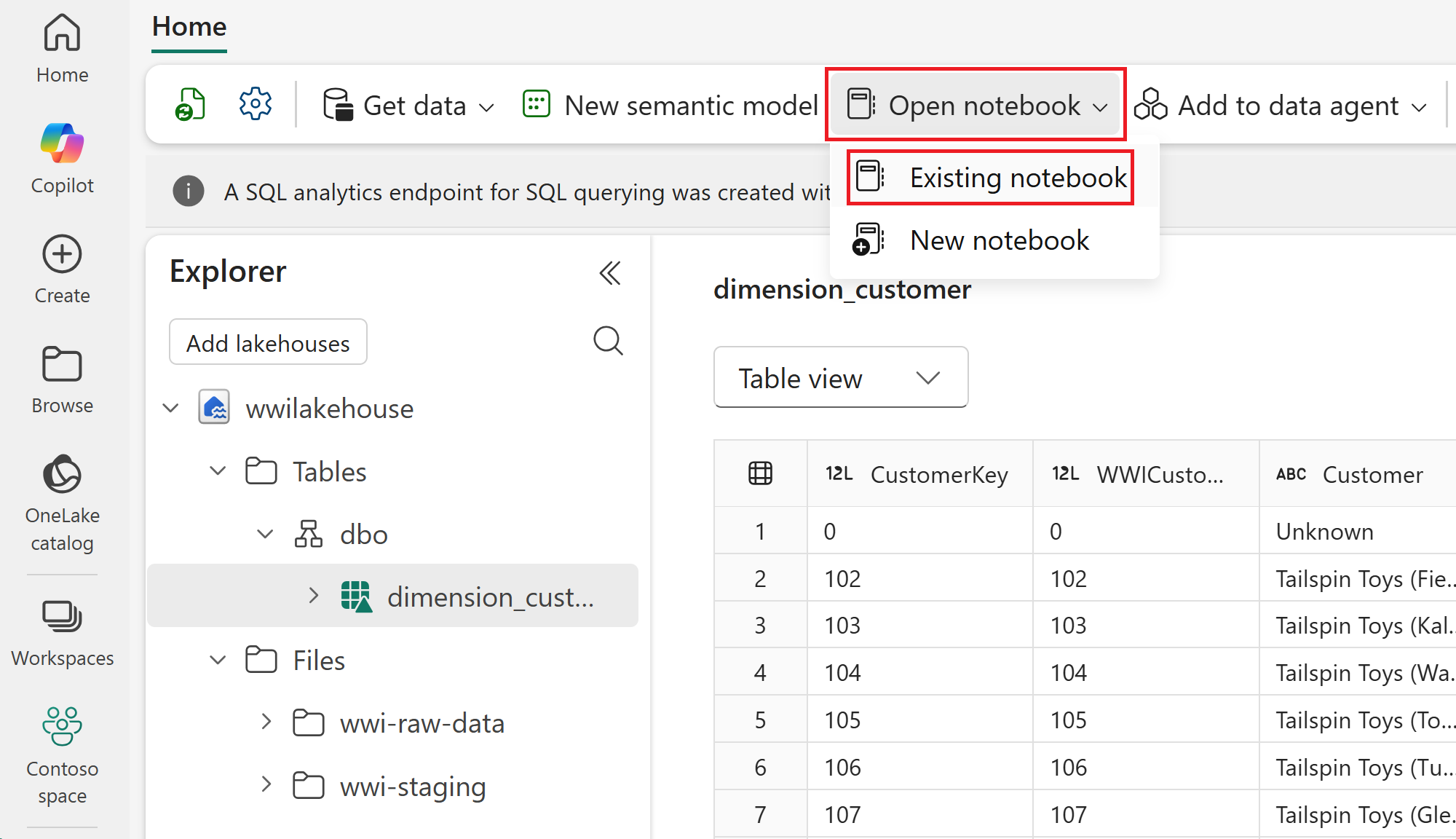Collapse the Explorer pane with double chevron
Viewport: 1456px width, 839px height.
pyautogui.click(x=609, y=274)
